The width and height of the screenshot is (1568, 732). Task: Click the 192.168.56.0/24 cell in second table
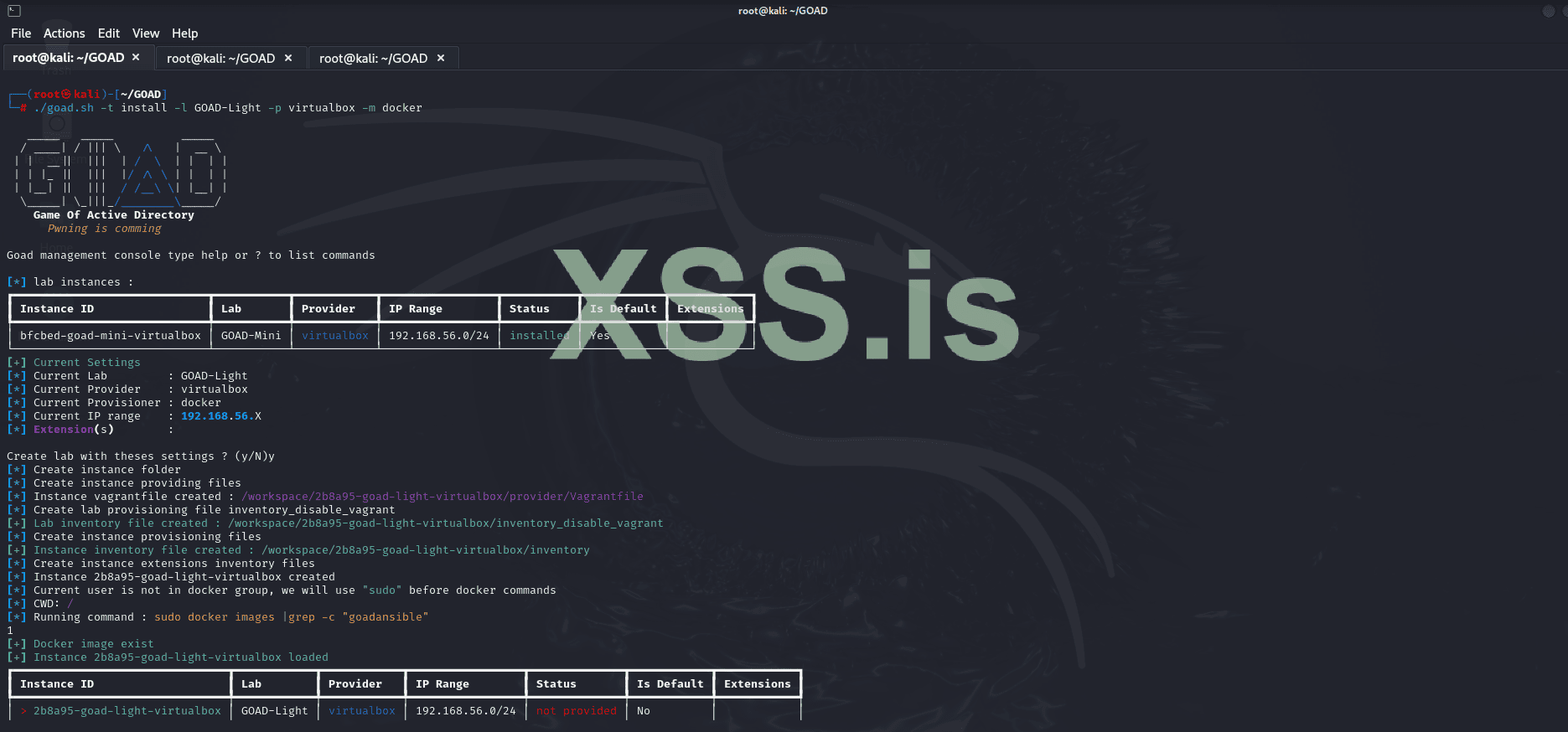coord(466,711)
